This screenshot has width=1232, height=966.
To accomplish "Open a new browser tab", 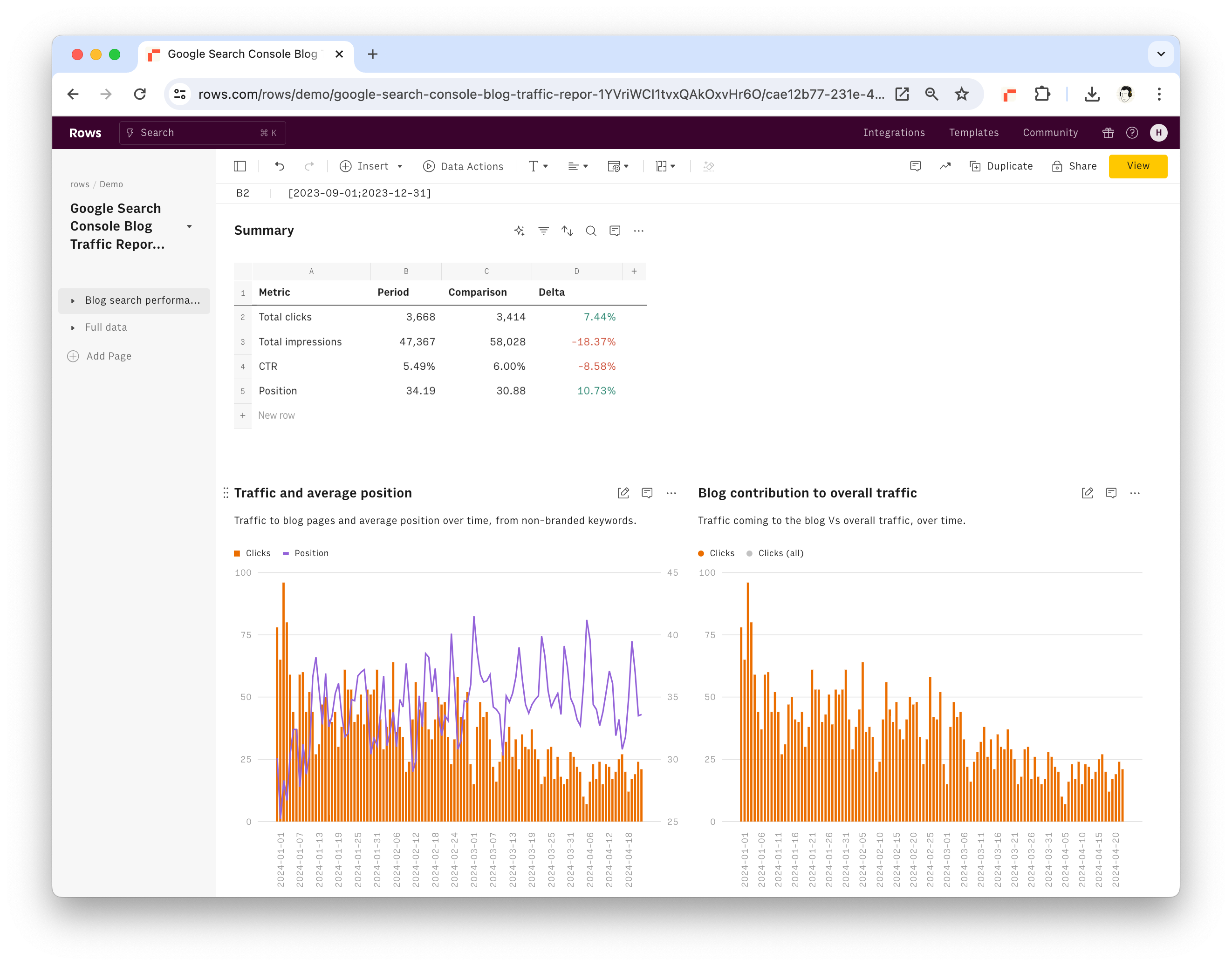I will click(372, 54).
